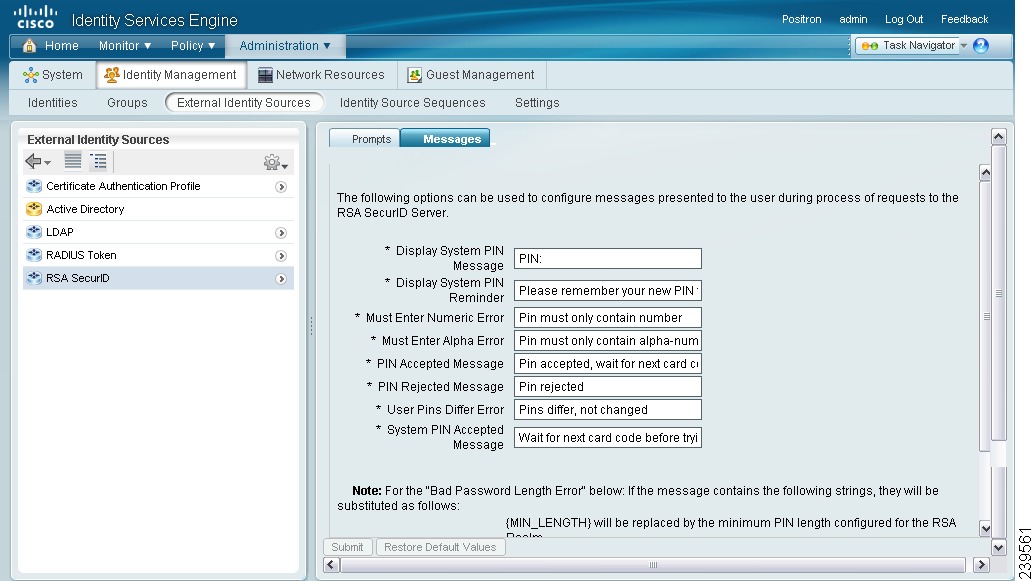Open the Monitor dropdown menu
Screen dimensions: 1035x581
125,46
